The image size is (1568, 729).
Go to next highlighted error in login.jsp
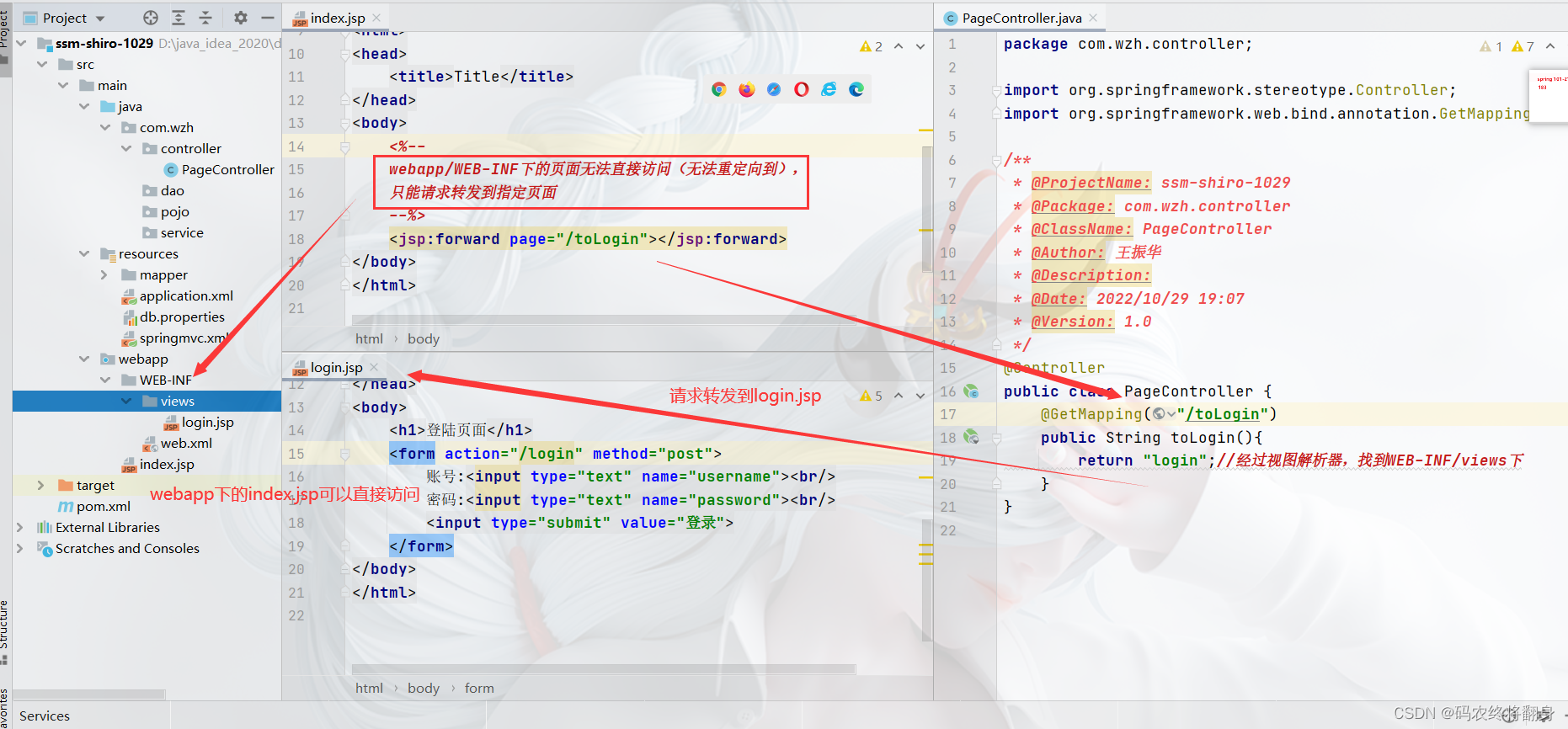920,396
